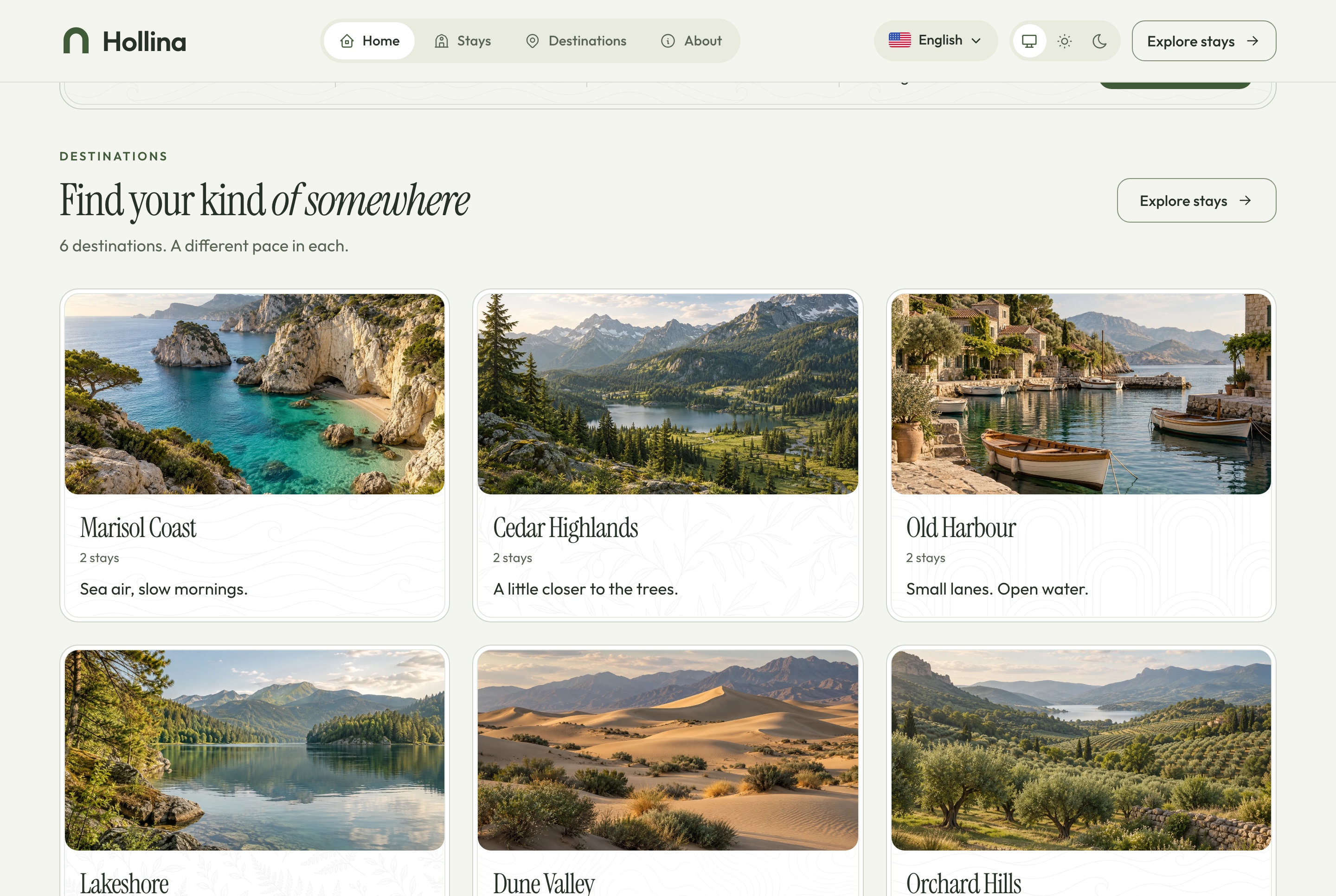Screen dimensions: 1336x896
Task: Click Explore stays button in header
Action: (x=1203, y=41)
